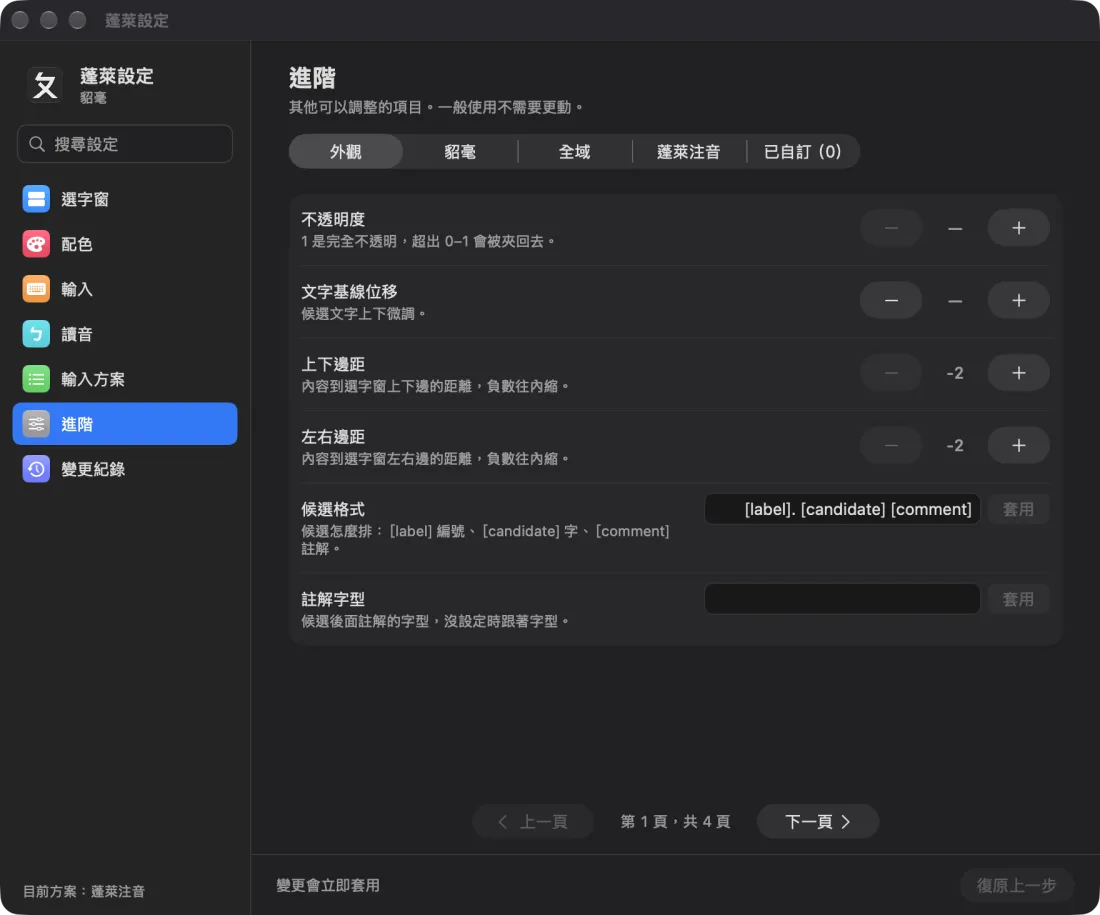Close the 蓬萊設定 window
This screenshot has height=915, width=1100.
20,20
